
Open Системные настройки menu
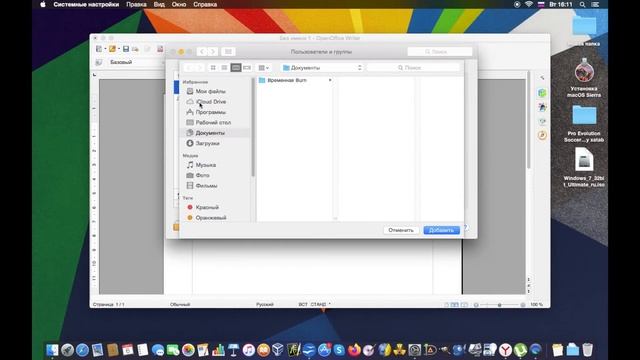(86, 4)
